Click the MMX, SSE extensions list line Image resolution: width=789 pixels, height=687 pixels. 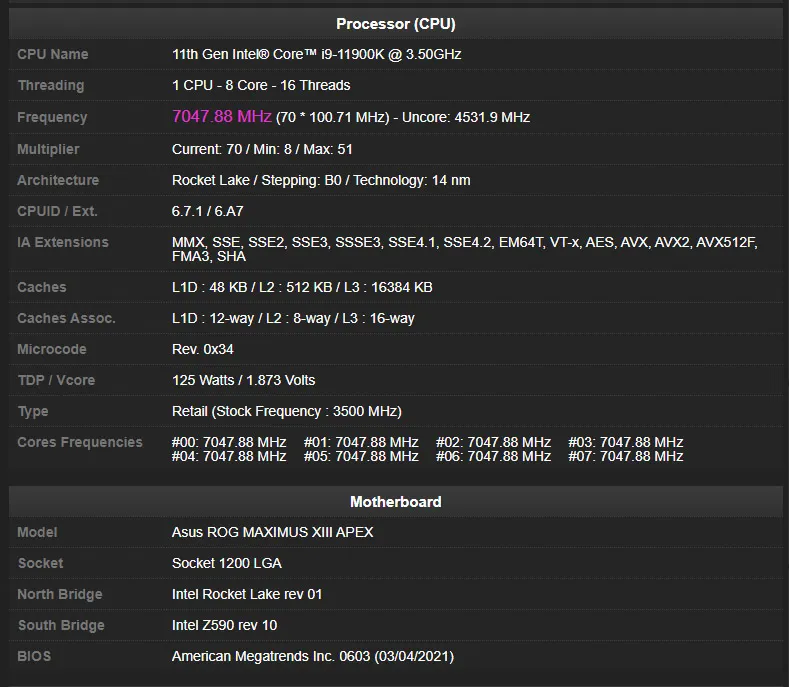(x=464, y=243)
